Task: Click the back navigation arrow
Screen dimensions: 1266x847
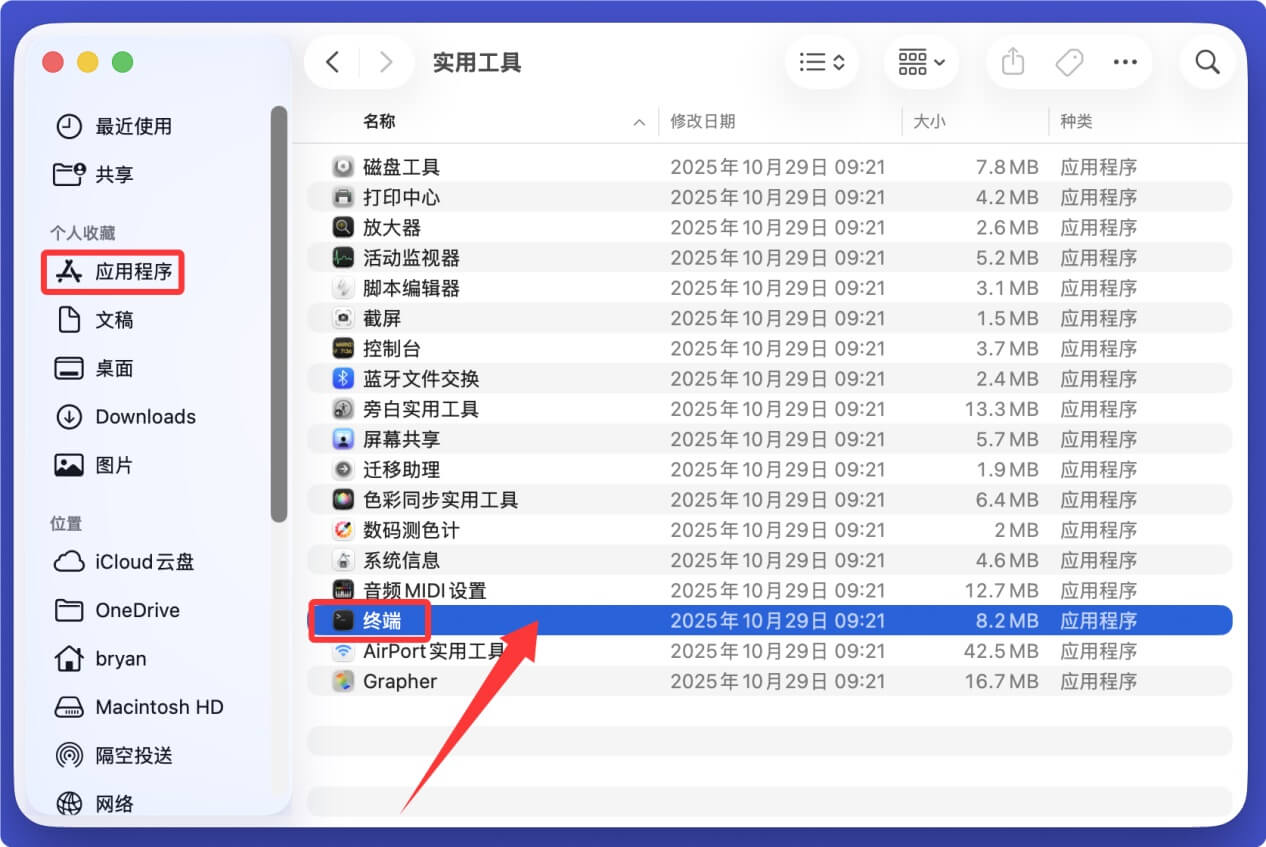Action: click(x=332, y=61)
